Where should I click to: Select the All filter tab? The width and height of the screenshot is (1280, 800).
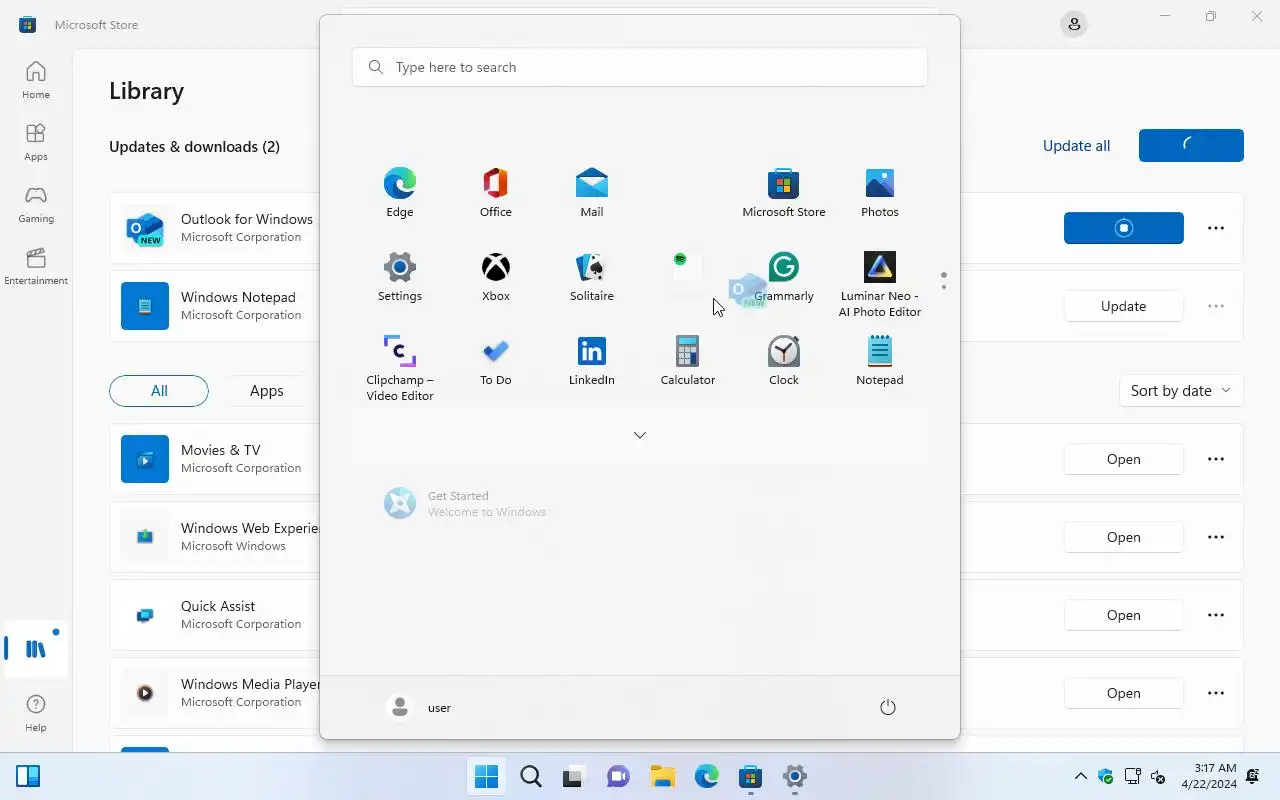pyautogui.click(x=159, y=391)
